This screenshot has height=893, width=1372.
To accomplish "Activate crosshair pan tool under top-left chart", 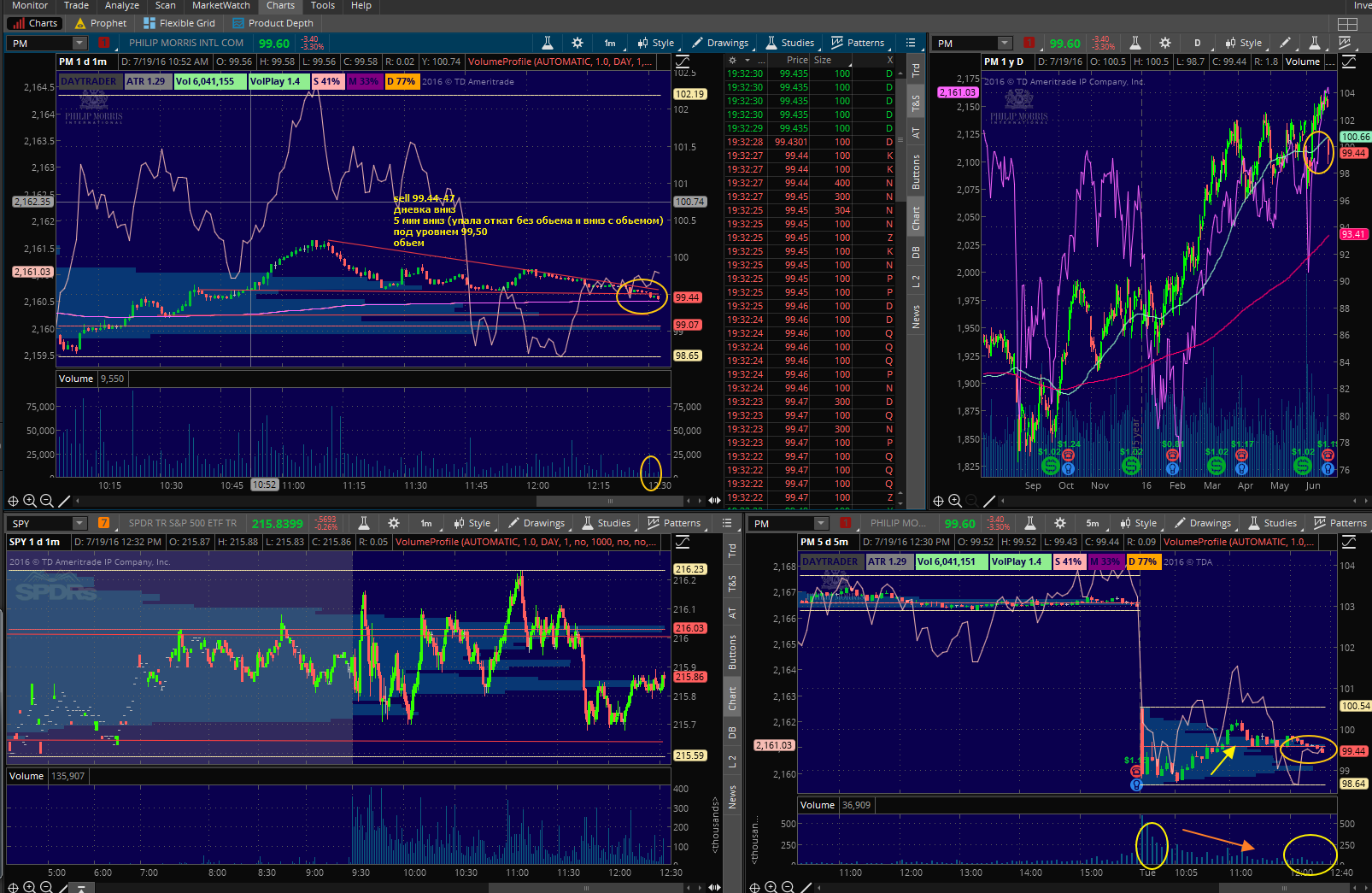I will pos(13,501).
